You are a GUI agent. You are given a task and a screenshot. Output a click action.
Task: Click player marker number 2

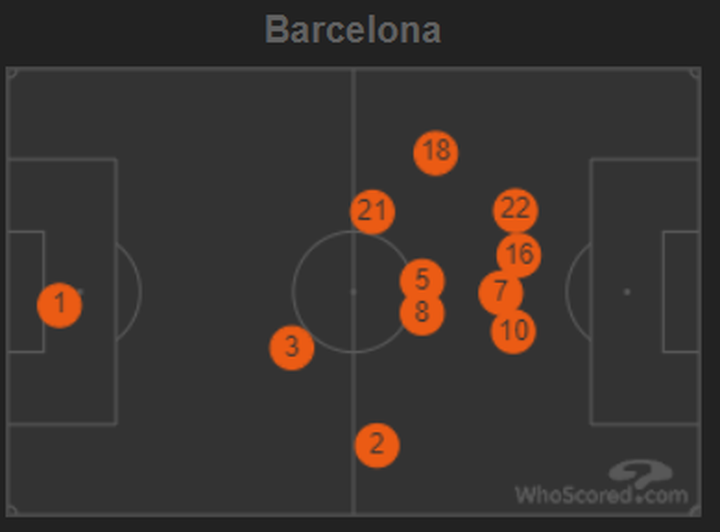(x=377, y=445)
